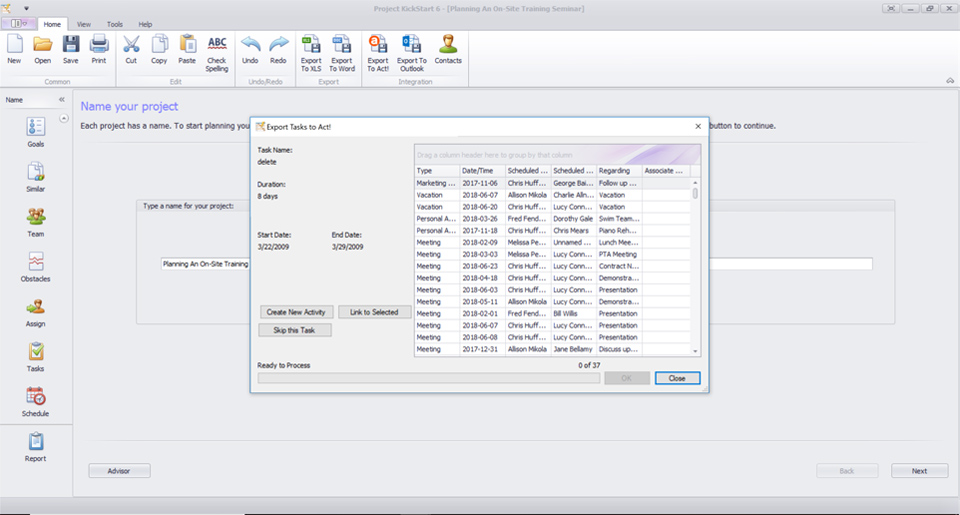Image resolution: width=960 pixels, height=515 pixels.
Task: Sort by the Date/Time column header
Action: click(x=482, y=171)
